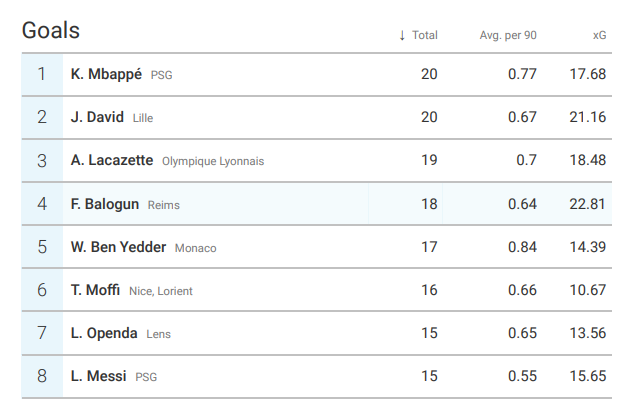Click the down arrow sort icon
The width and height of the screenshot is (628, 408).
[402, 35]
